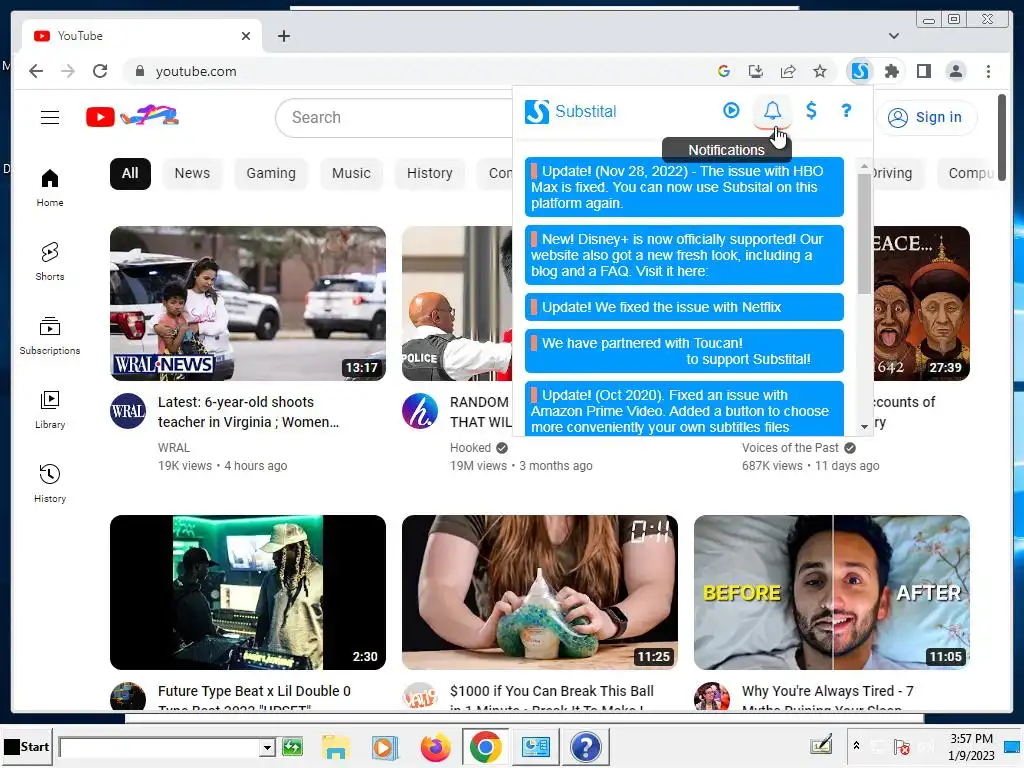Screen dimensions: 1024x768
Task: Open the Chrome profile avatar icon
Action: click(955, 71)
